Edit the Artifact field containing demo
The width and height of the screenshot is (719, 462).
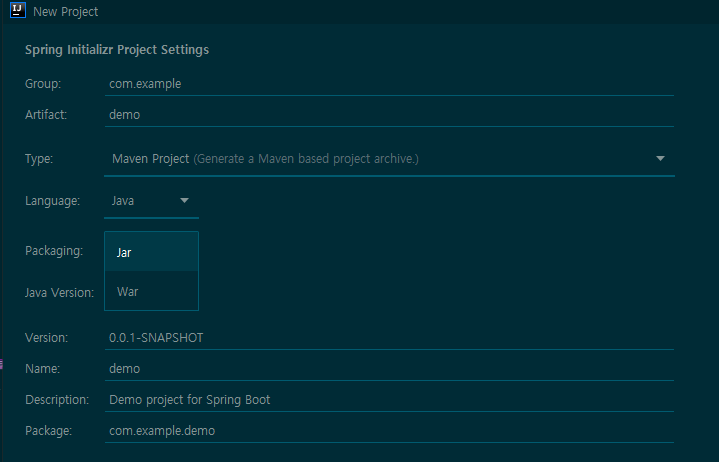tap(389, 115)
